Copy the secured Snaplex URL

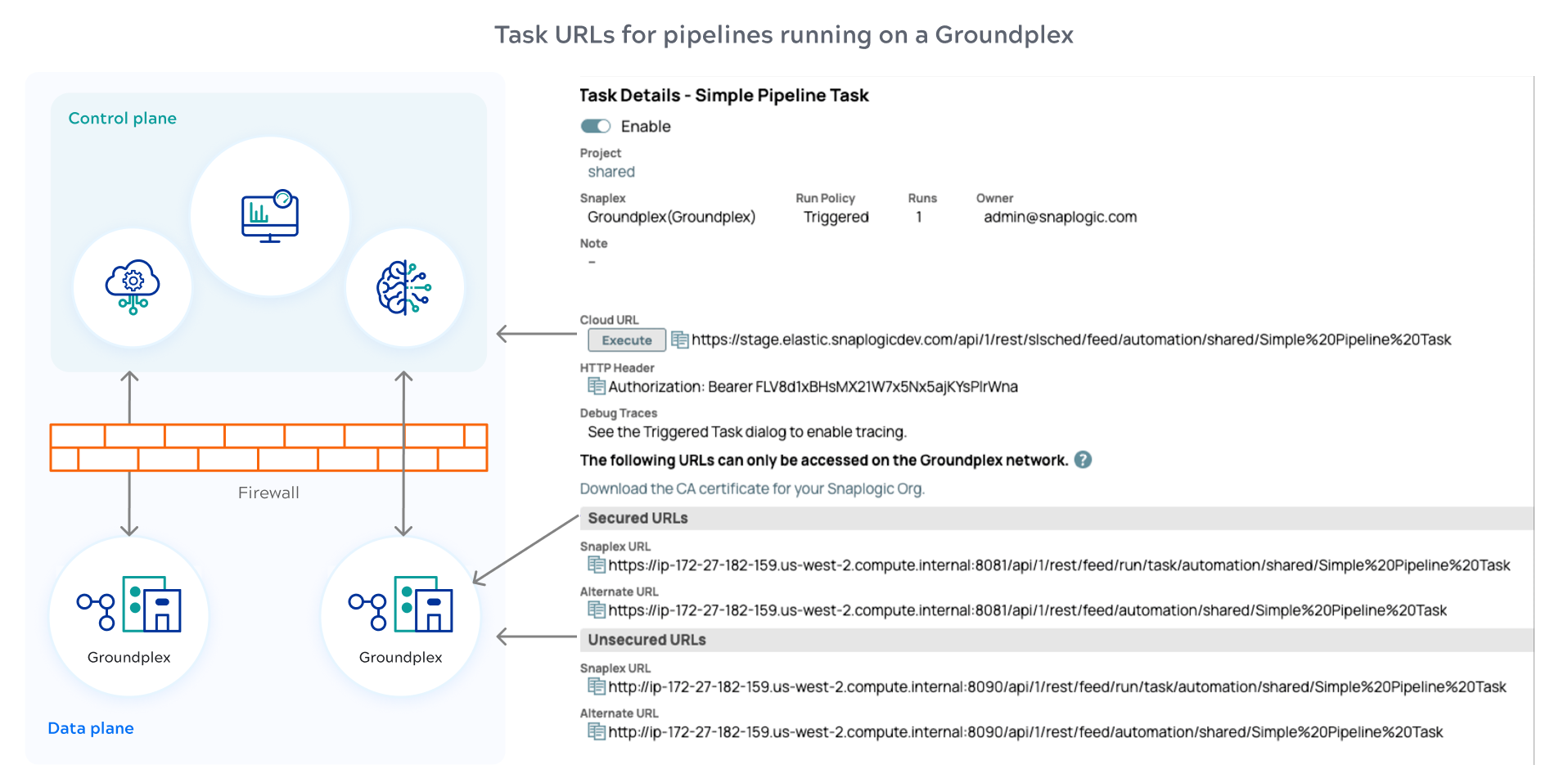pyautogui.click(x=596, y=565)
